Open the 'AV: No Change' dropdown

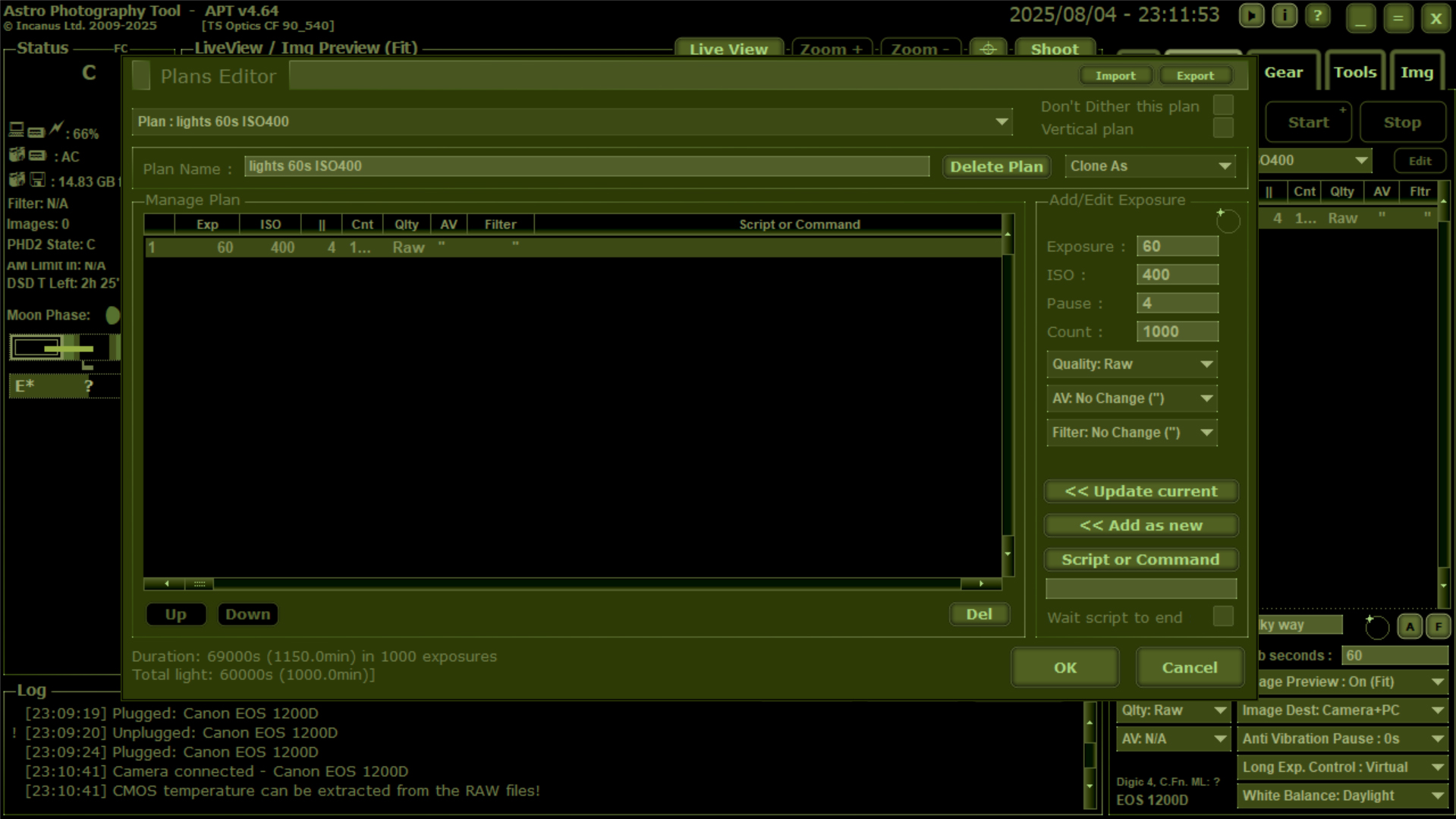coord(1132,398)
